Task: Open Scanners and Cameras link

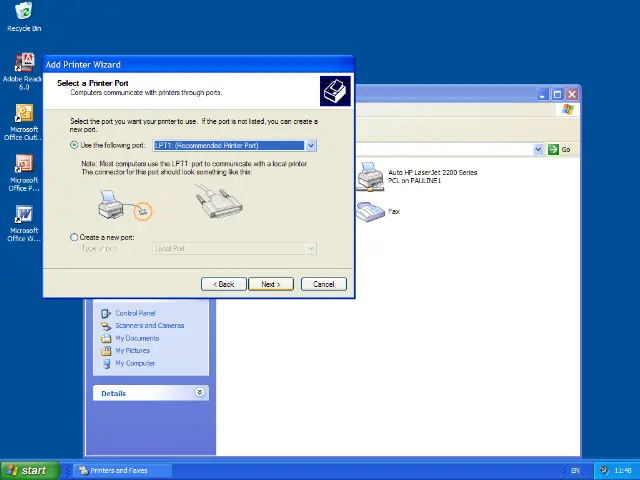Action: [x=150, y=325]
